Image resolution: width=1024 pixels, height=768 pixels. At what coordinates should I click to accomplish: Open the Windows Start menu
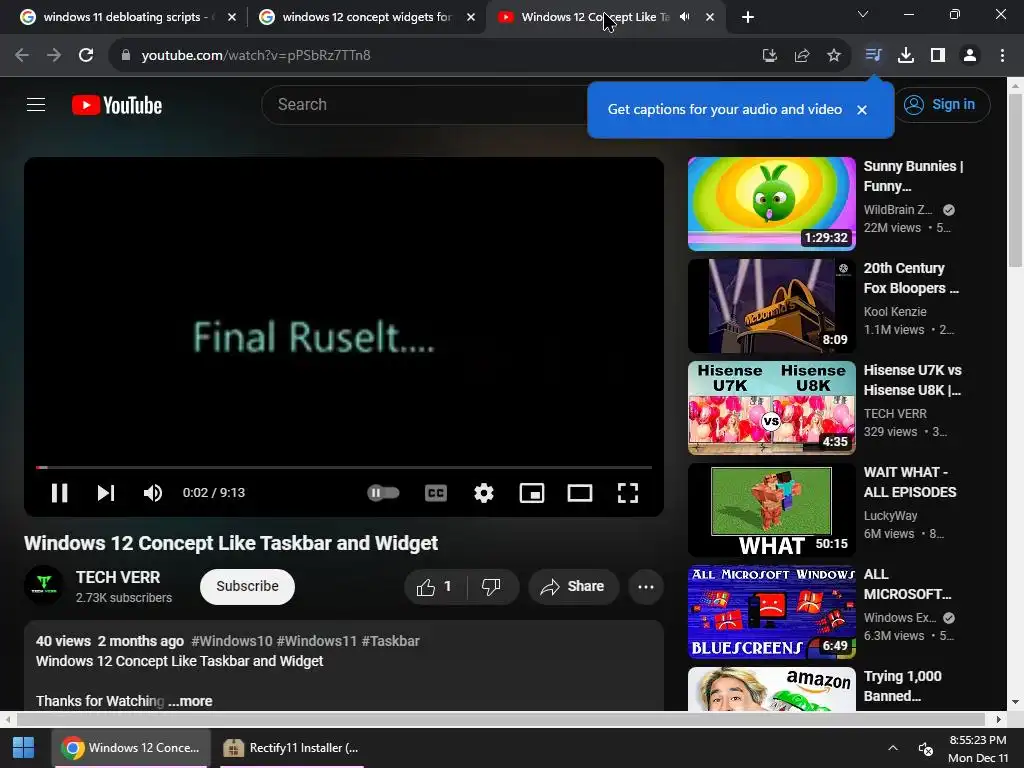[x=24, y=748]
